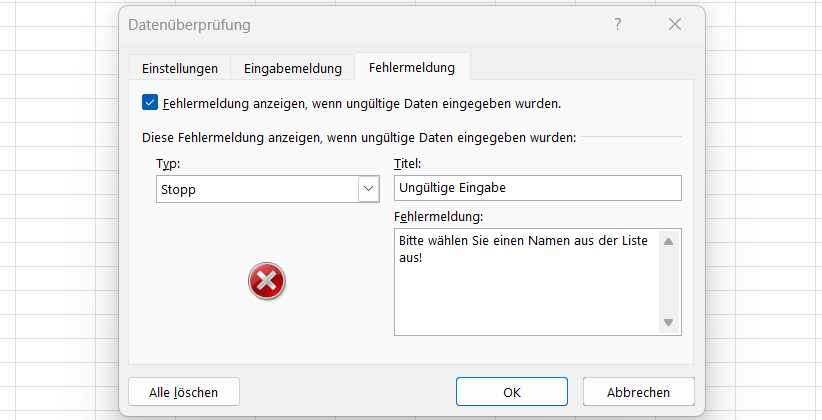
Task: Select the Fehlermeldung tab
Action: click(412, 67)
